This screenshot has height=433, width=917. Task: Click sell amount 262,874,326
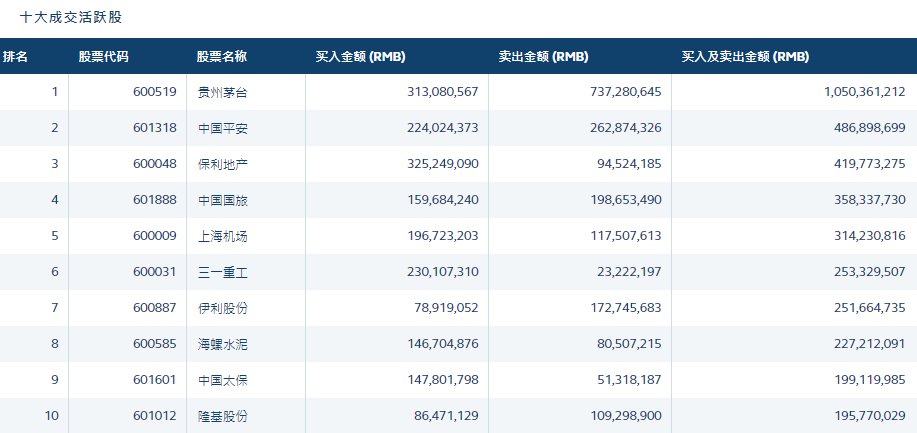626,128
